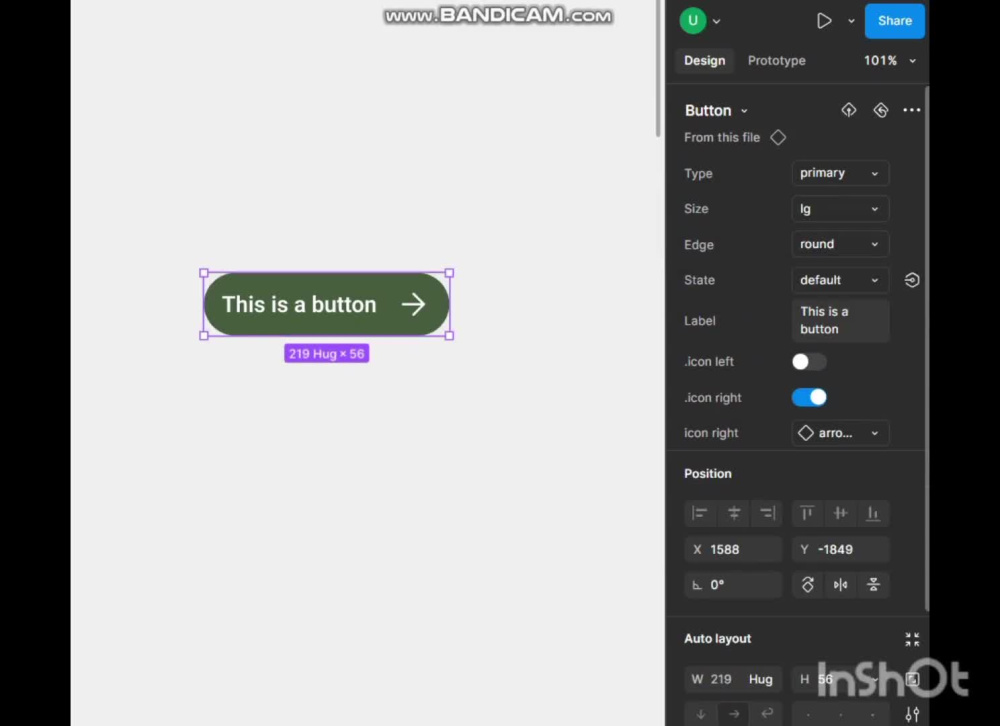
Task: Open the 101% zoom dropdown
Action: pos(890,61)
